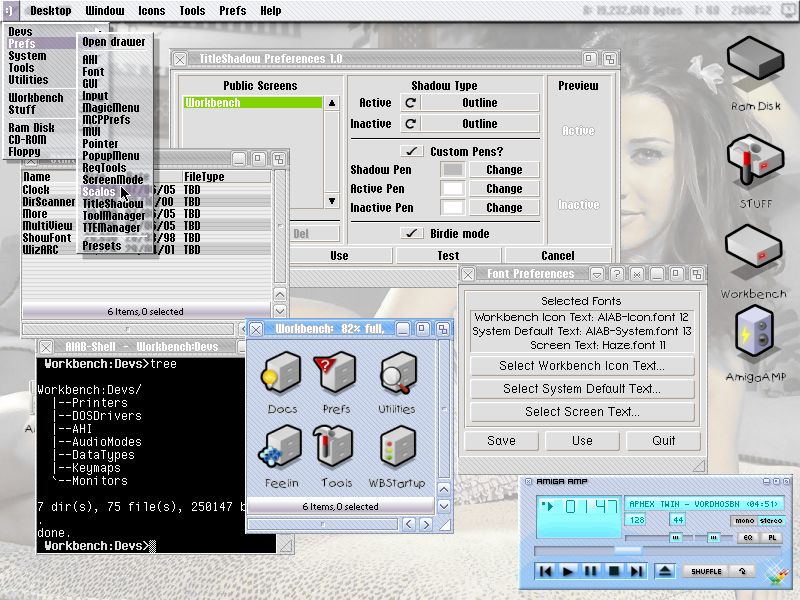Click Change next to Inactive Pen
This screenshot has width=800, height=600.
pos(504,208)
